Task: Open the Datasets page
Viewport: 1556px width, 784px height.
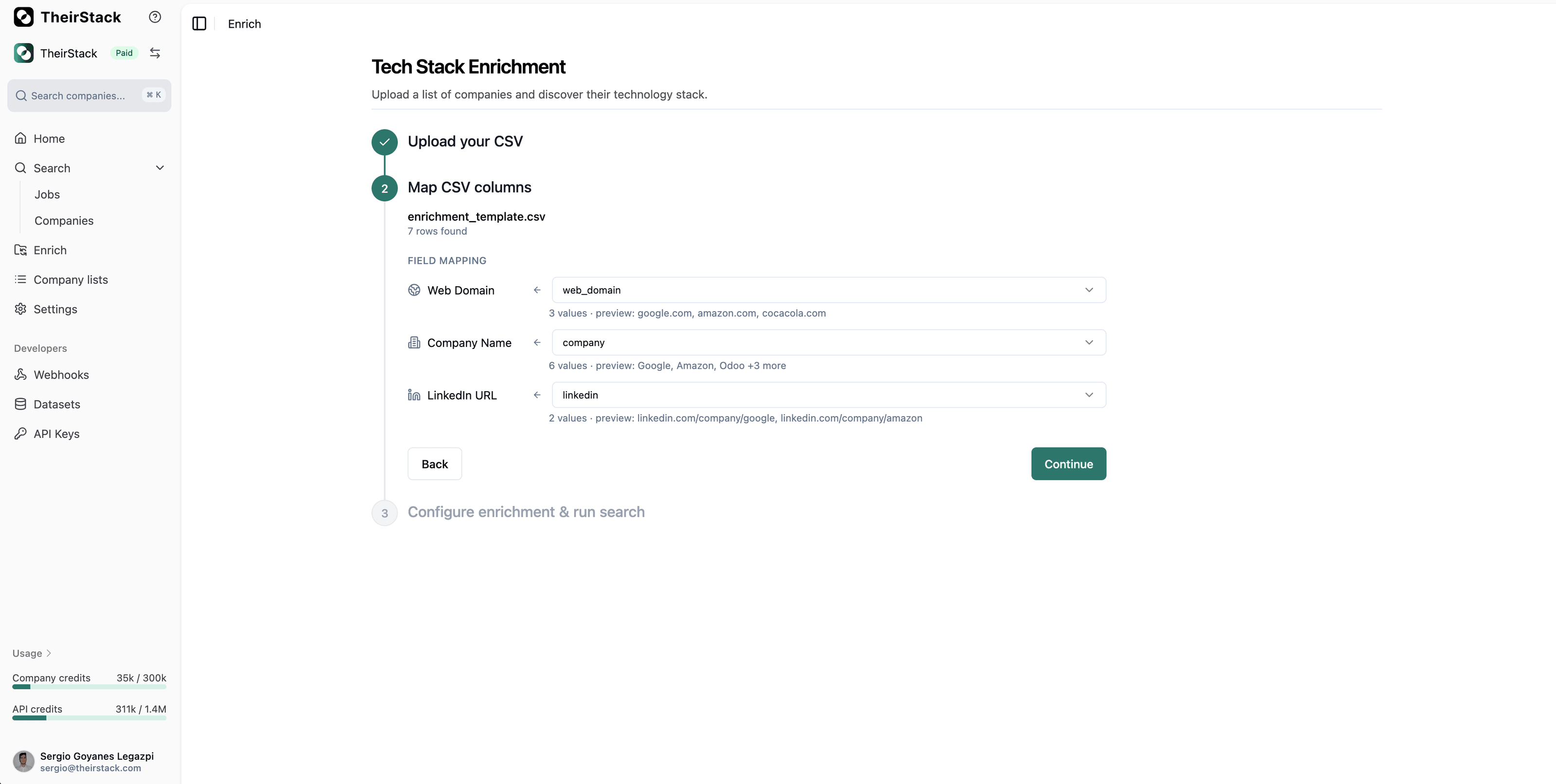Action: point(57,404)
